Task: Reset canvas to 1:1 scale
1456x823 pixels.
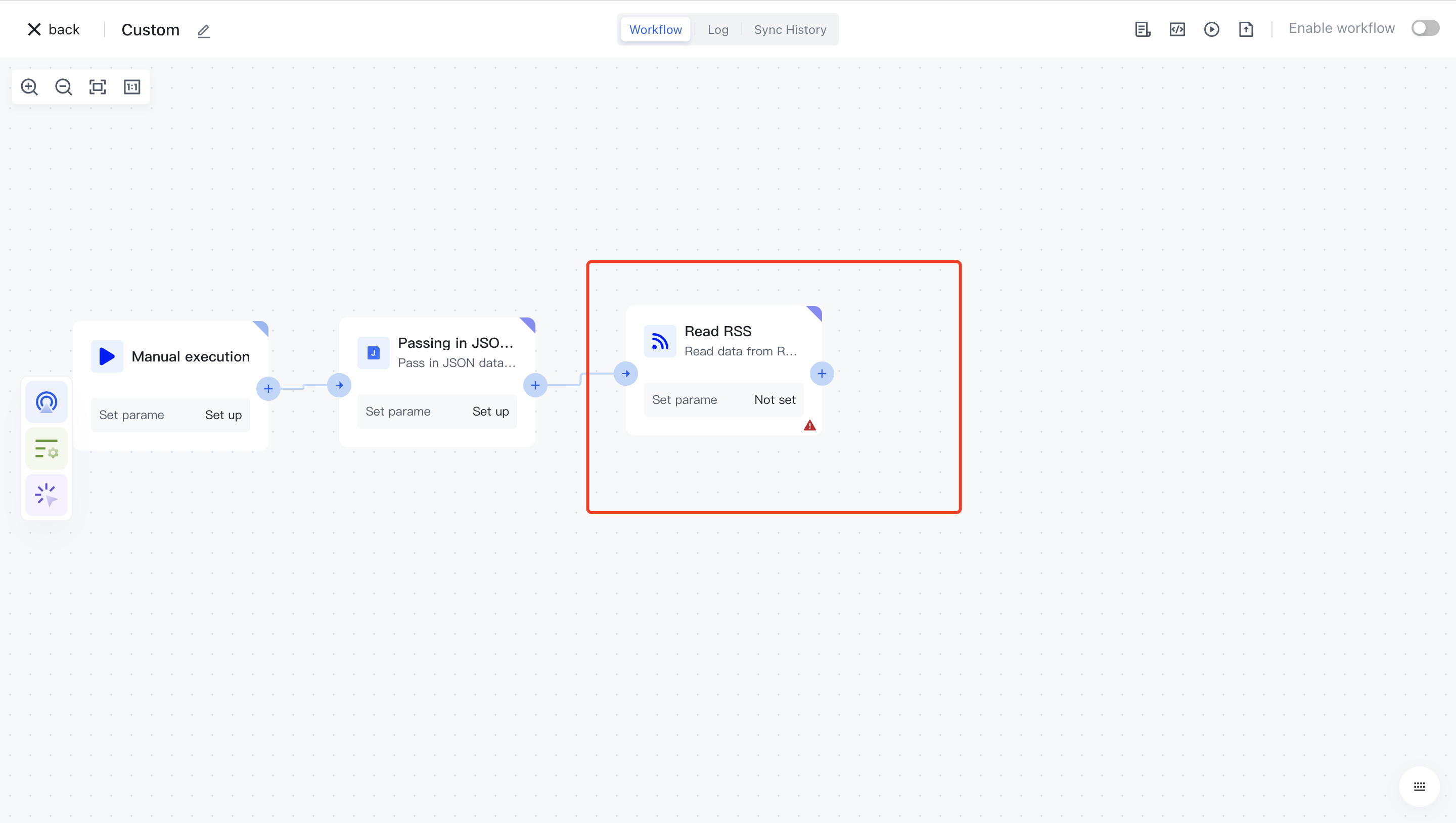Action: pos(131,87)
